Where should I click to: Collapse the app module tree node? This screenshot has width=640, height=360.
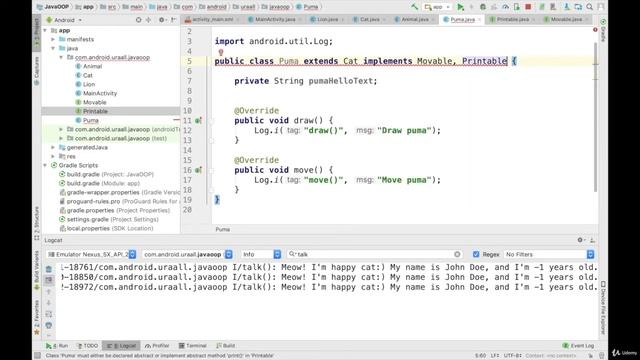45,31
